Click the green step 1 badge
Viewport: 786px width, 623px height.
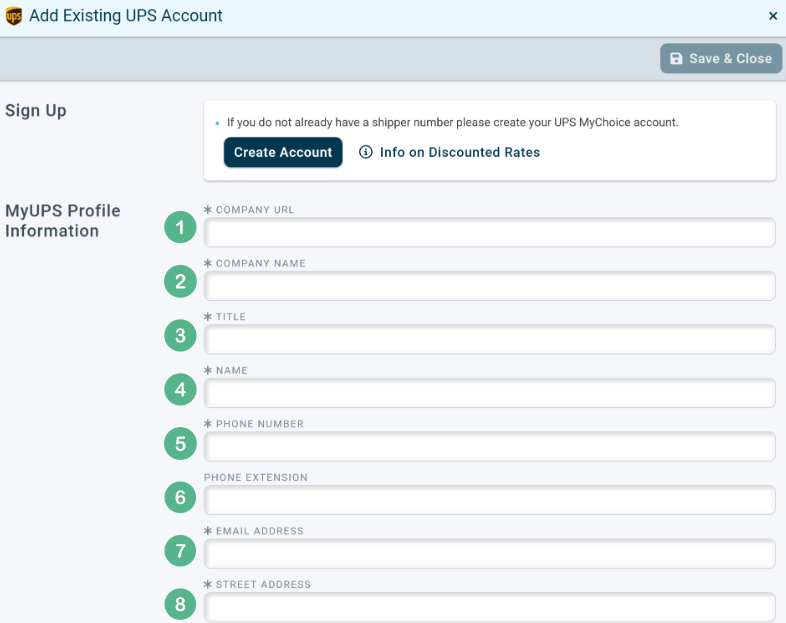tap(180, 228)
